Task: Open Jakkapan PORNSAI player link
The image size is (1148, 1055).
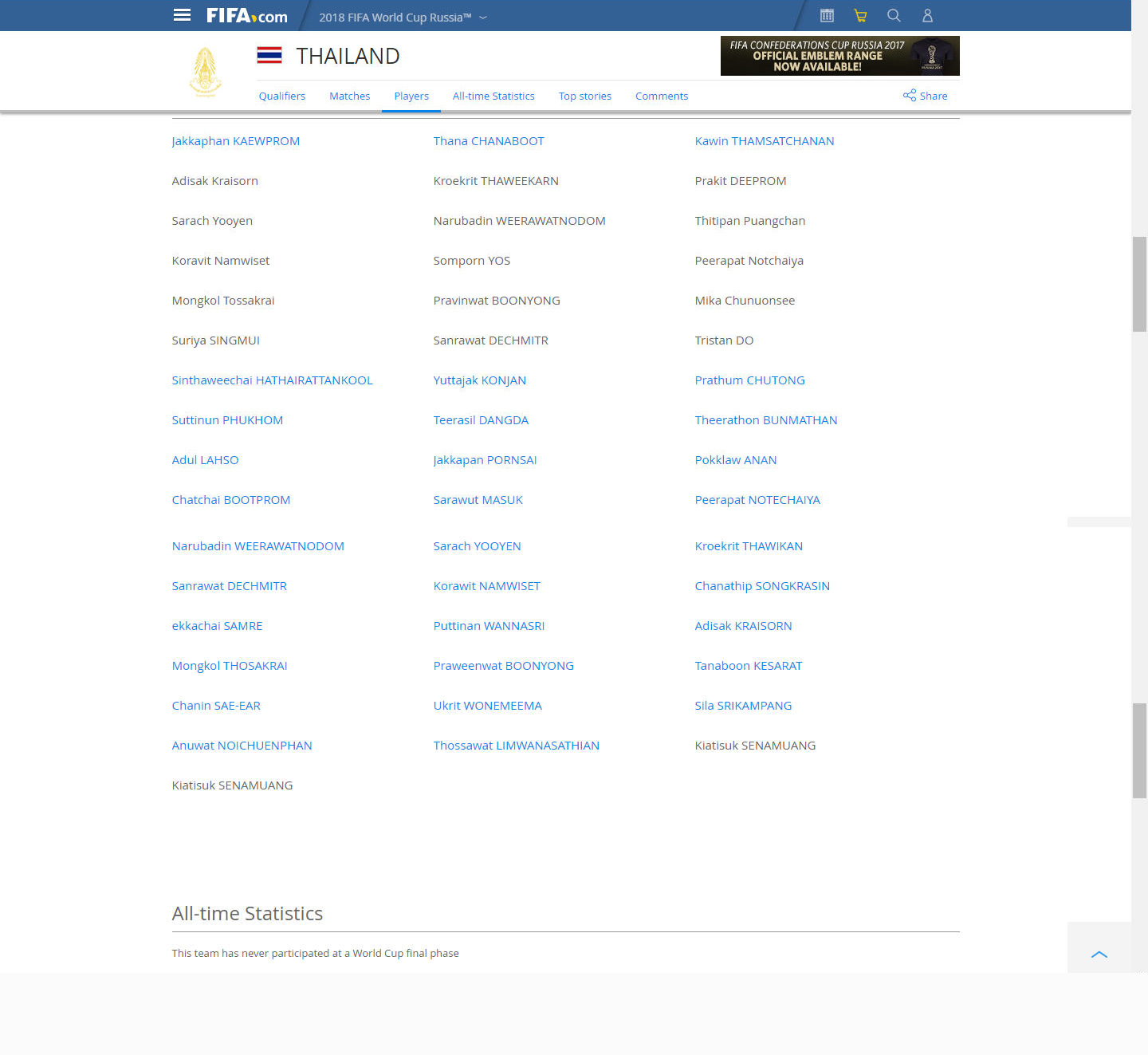Action: pyautogui.click(x=485, y=460)
